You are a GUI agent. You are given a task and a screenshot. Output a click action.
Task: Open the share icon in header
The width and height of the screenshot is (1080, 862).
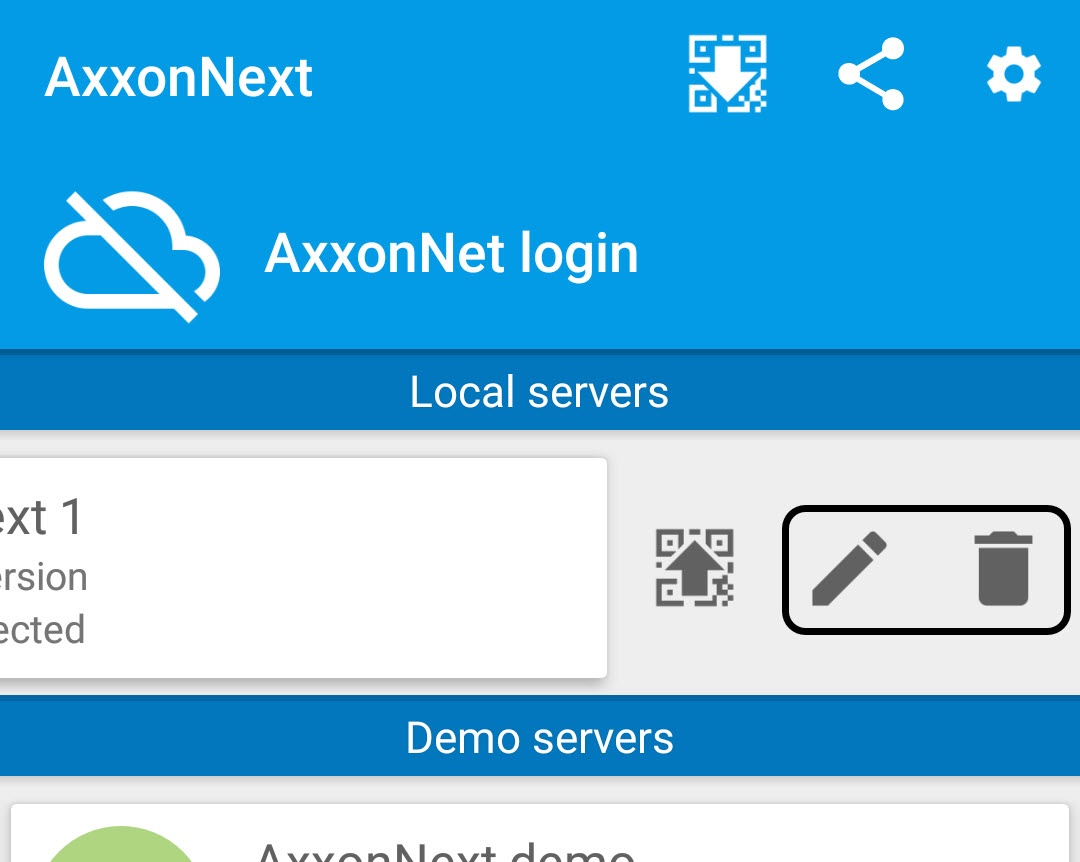871,74
